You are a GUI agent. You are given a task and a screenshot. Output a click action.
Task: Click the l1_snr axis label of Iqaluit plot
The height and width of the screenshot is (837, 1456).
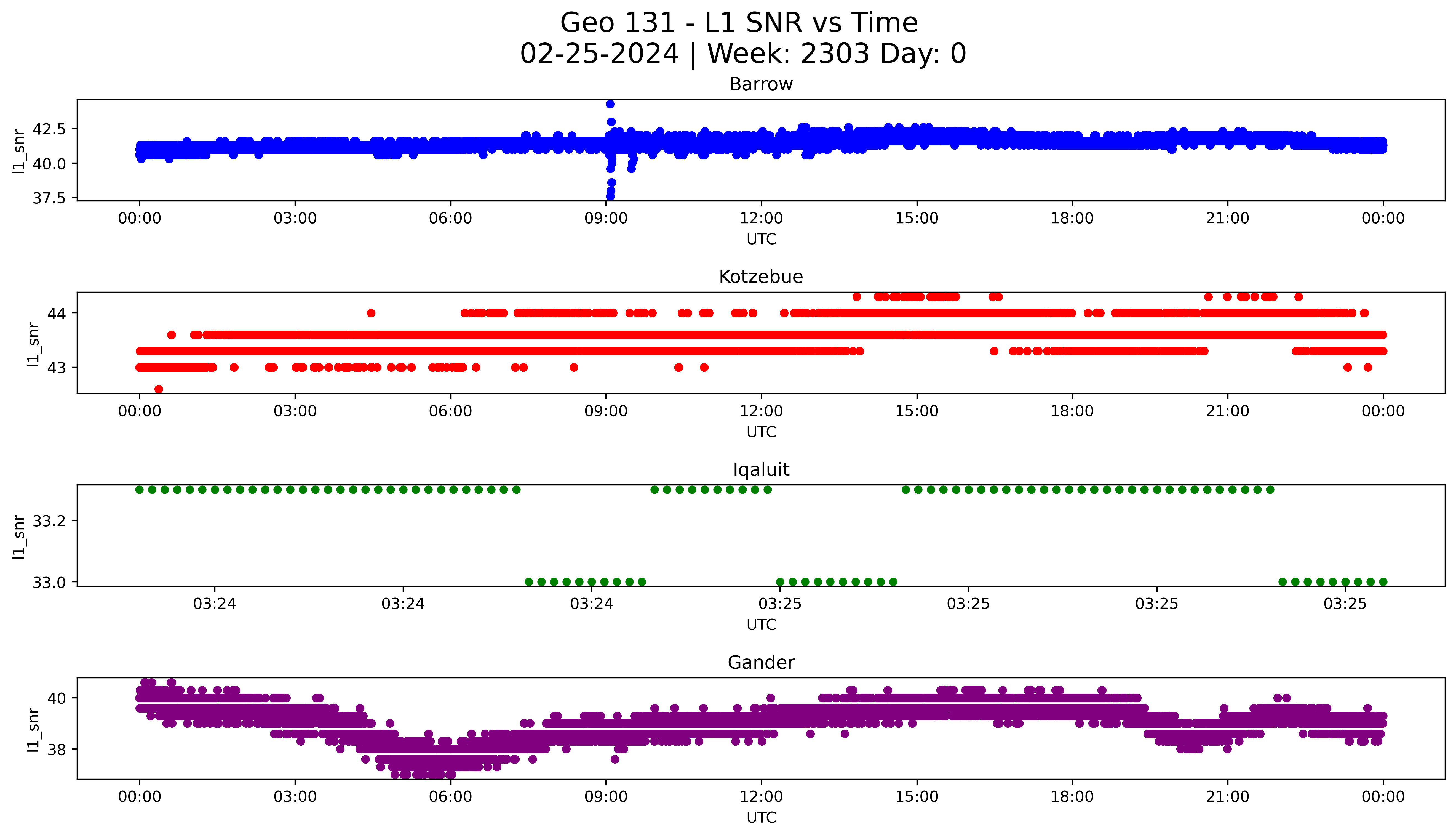[x=18, y=537]
